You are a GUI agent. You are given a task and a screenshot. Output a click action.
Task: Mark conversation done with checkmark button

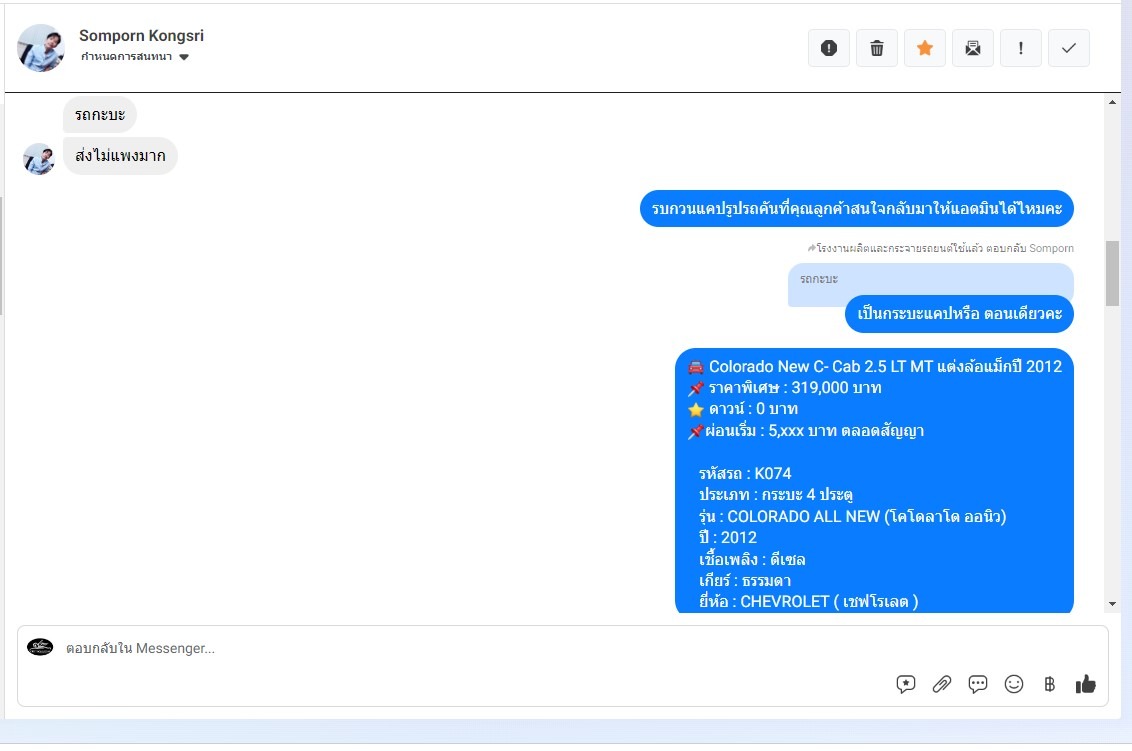[x=1068, y=48]
